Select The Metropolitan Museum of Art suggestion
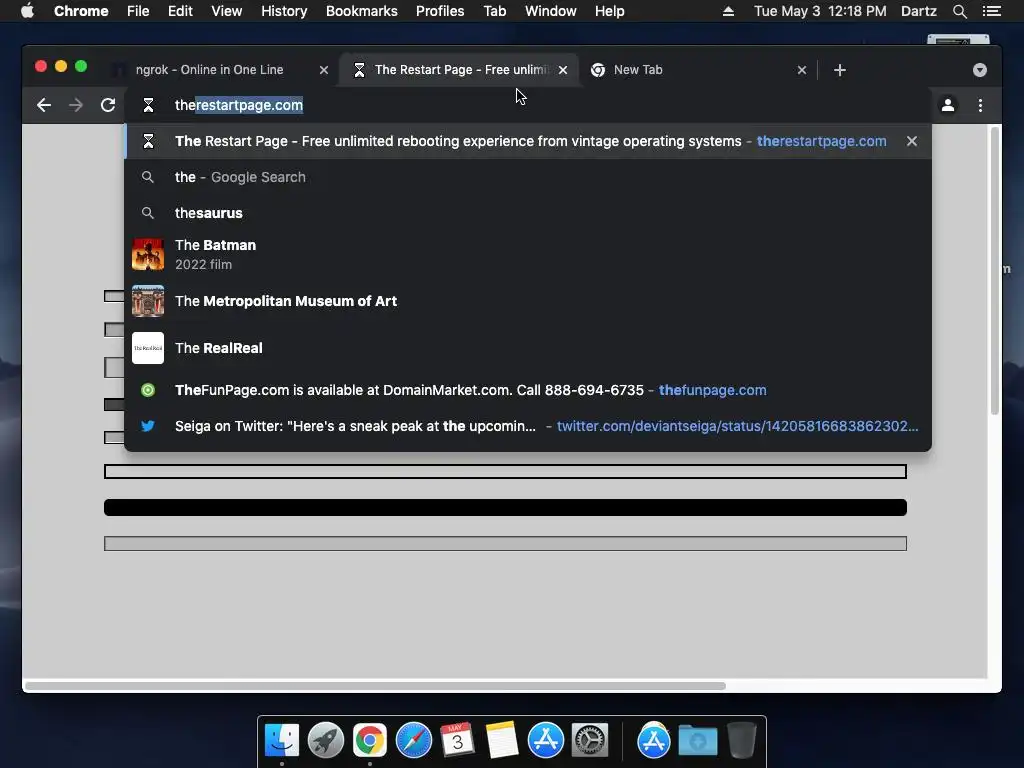Screen dimensions: 1024x768 pyautogui.click(x=528, y=301)
